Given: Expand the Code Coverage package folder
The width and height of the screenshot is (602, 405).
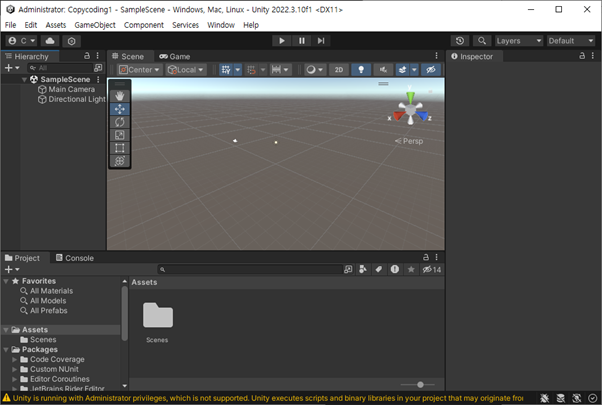Looking at the screenshot, I should [15, 359].
